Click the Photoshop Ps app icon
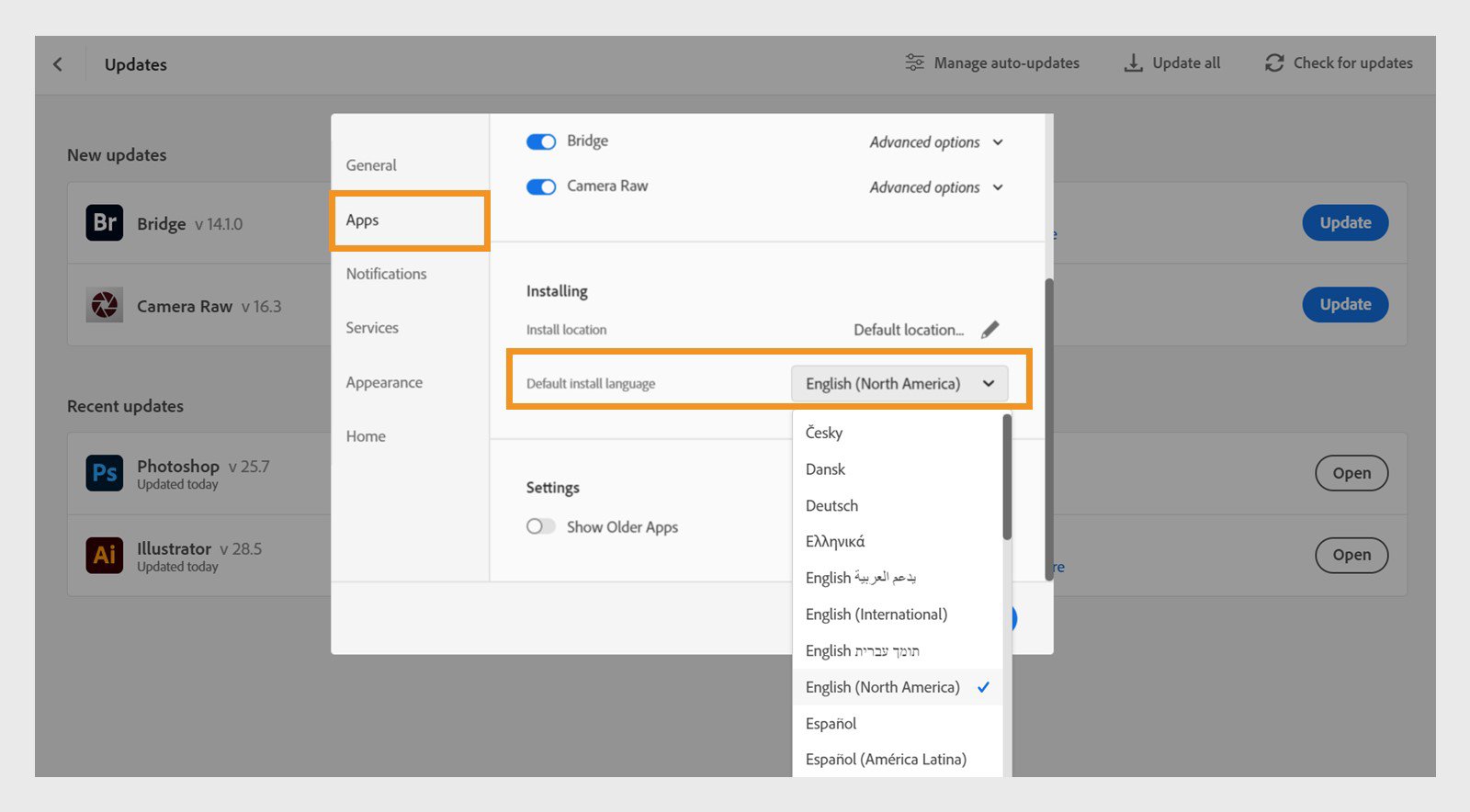The width and height of the screenshot is (1470, 812). point(105,473)
